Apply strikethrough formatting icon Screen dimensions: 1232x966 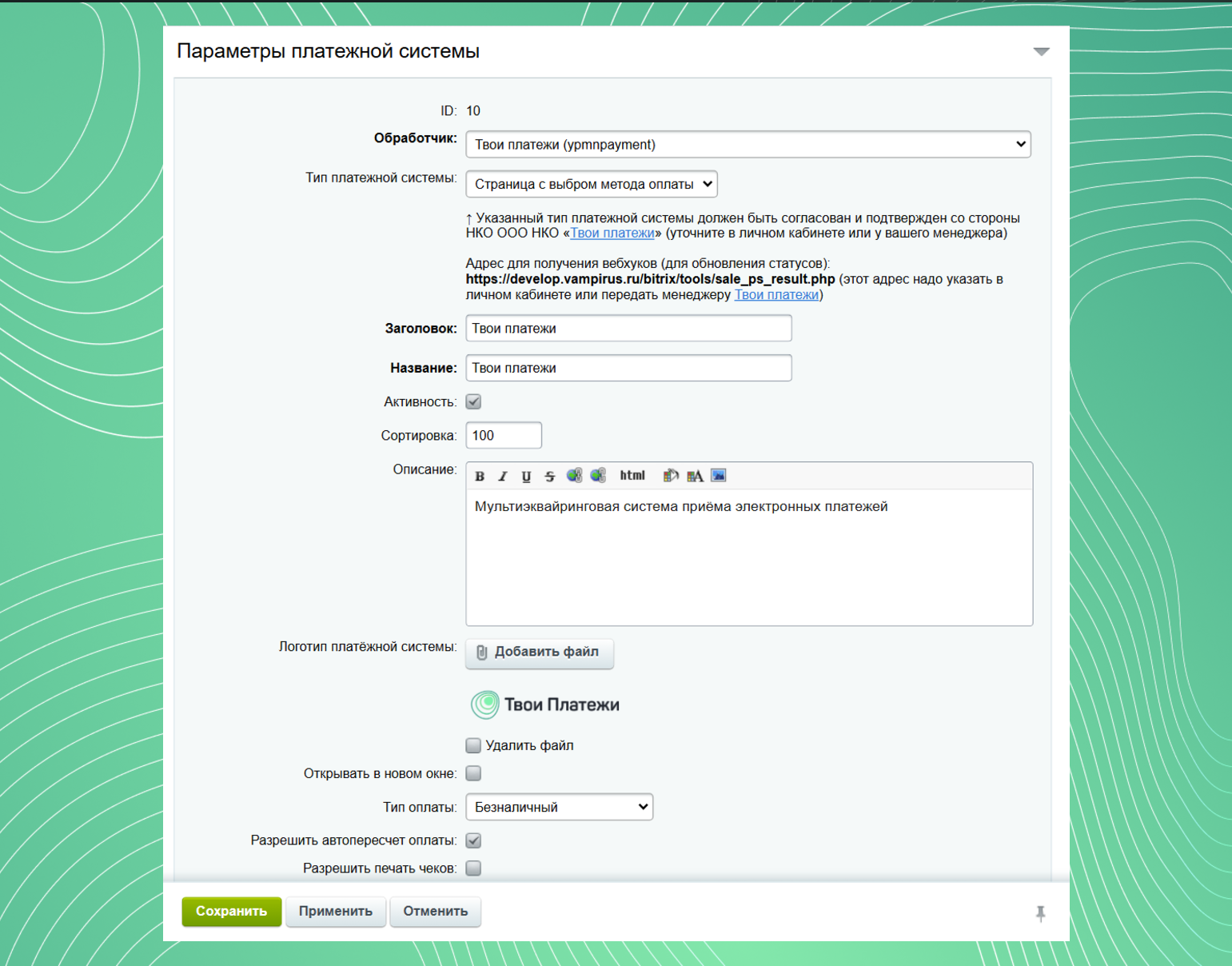(x=550, y=476)
